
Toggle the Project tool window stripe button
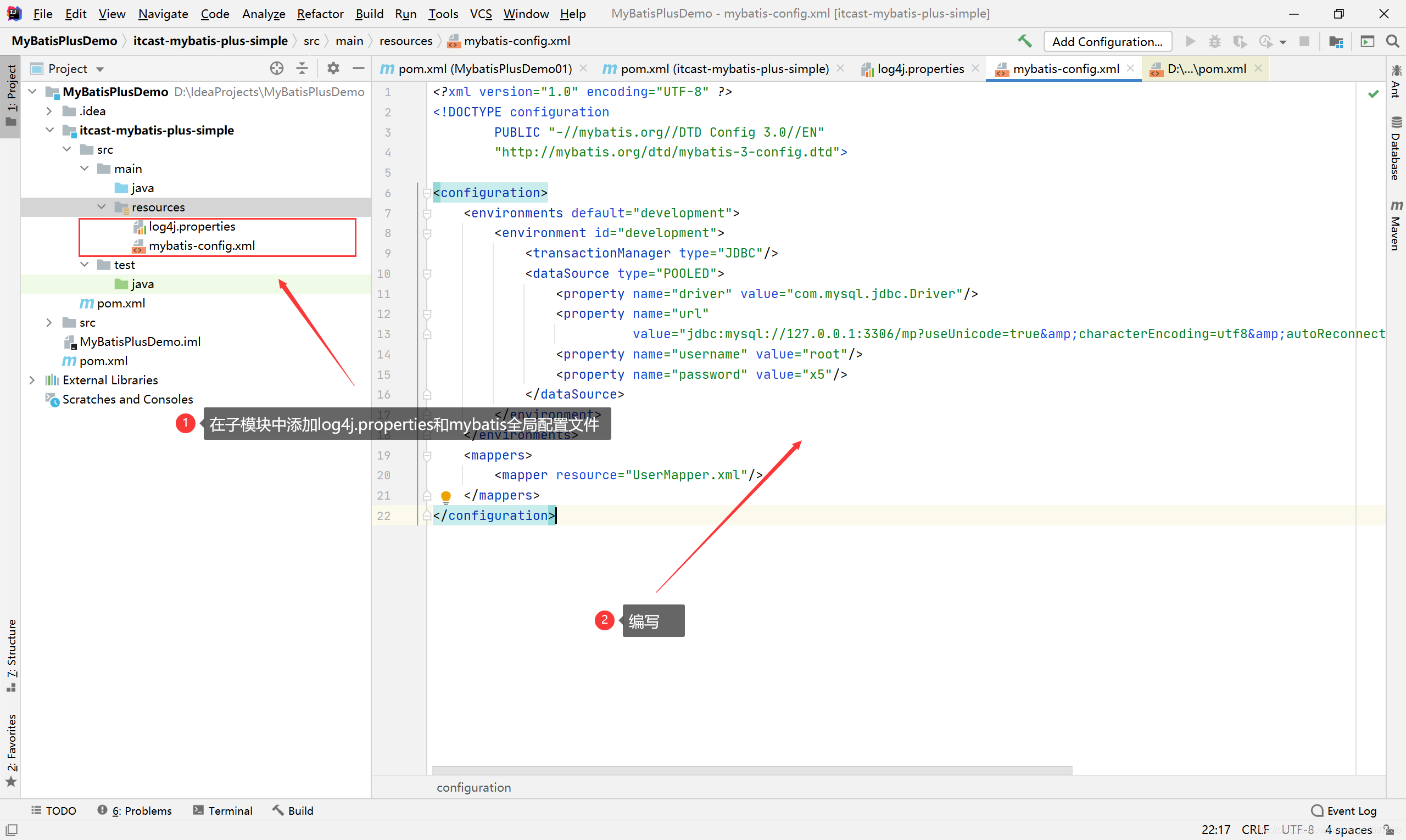11,96
